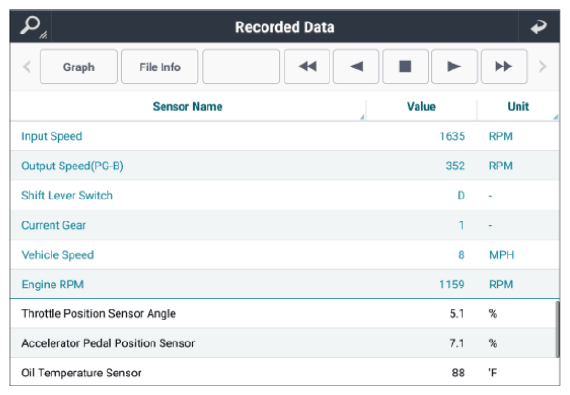Click the Value column header
The image size is (570, 395).
(421, 106)
